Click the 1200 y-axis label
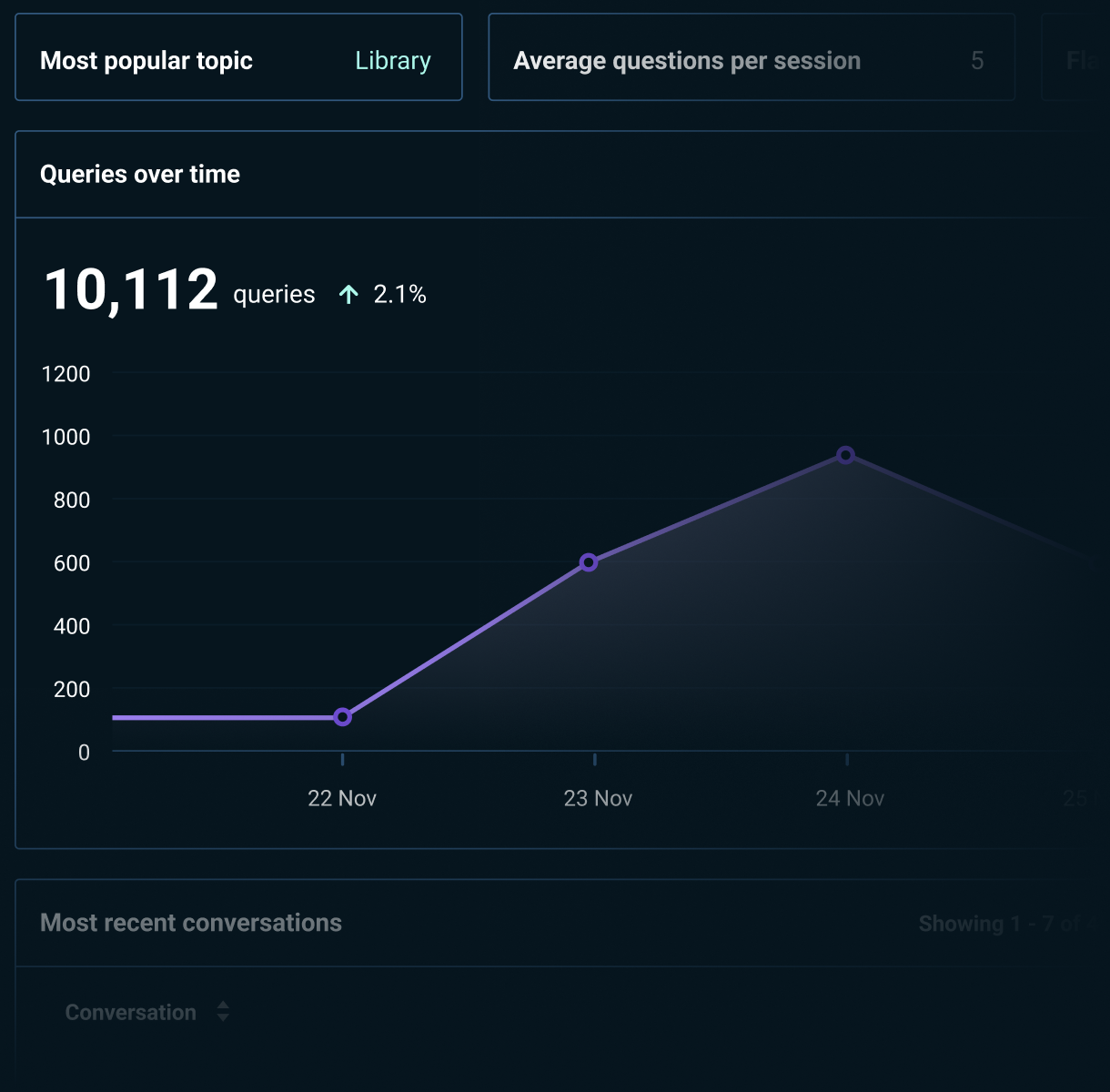This screenshot has width=1110, height=1092. 66,374
